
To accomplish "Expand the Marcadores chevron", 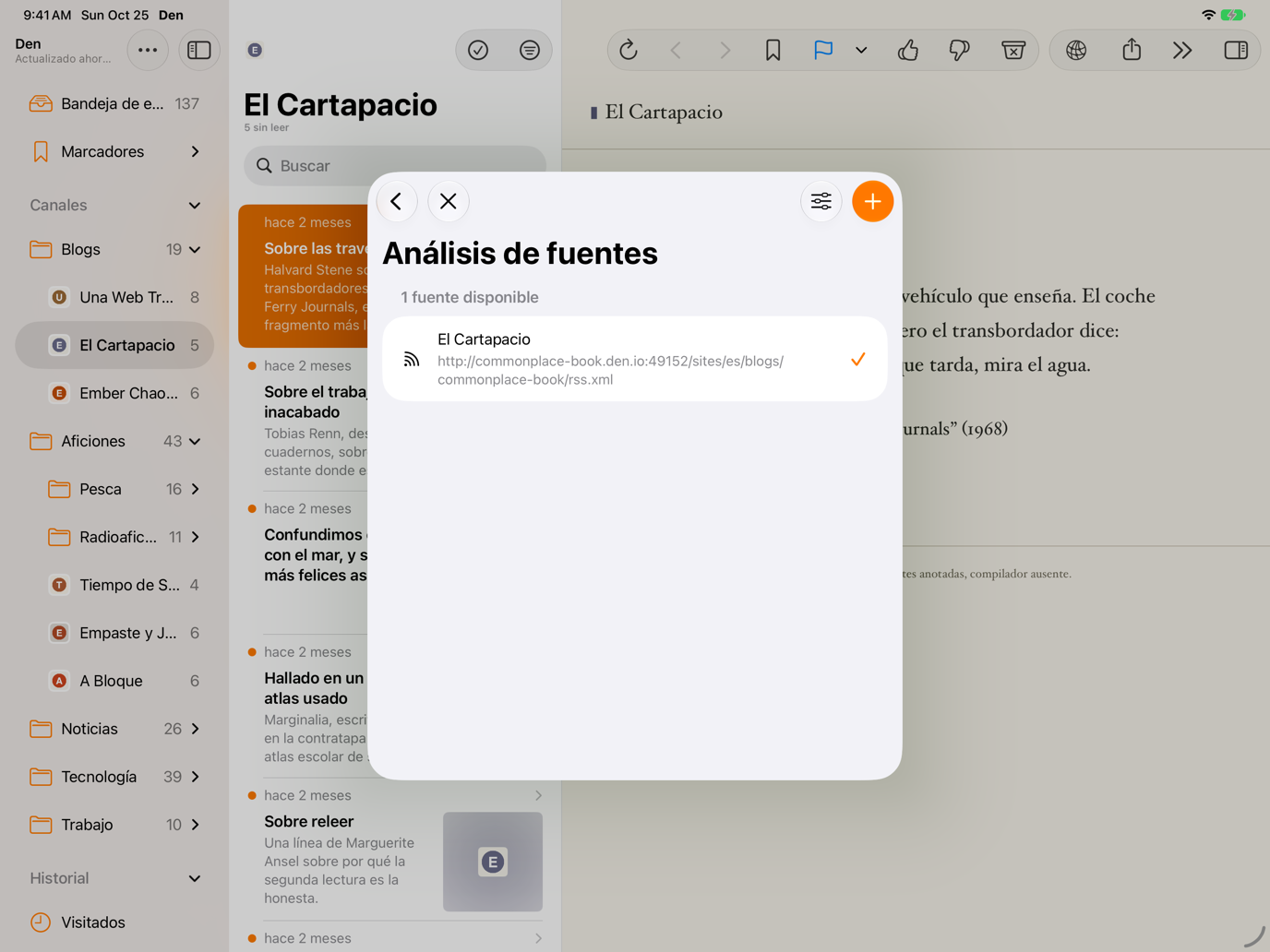I will 195,151.
